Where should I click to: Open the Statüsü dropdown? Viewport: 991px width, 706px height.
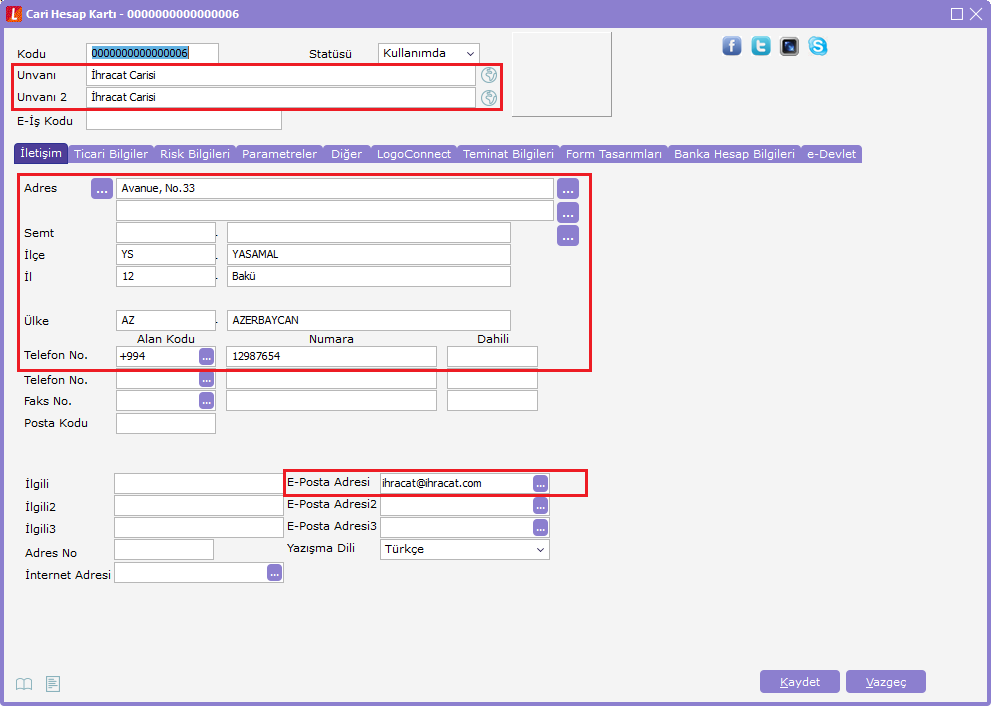(x=429, y=53)
